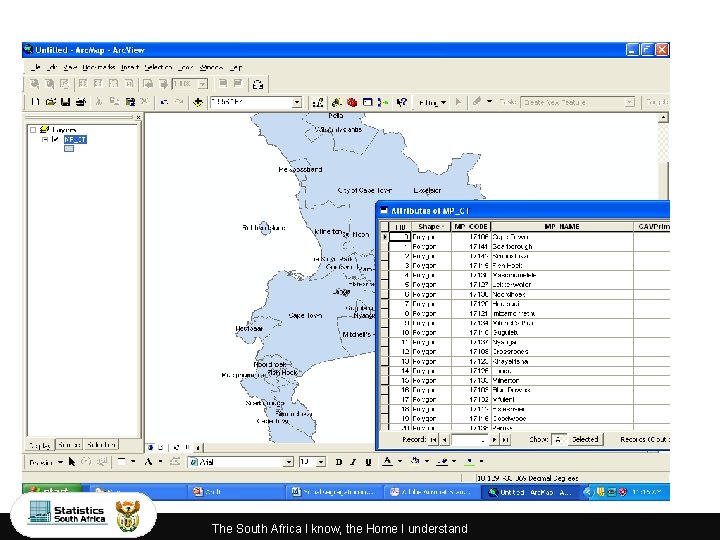The width and height of the screenshot is (720, 540).
Task: Click the font color swatch button
Action: pyautogui.click(x=388, y=461)
